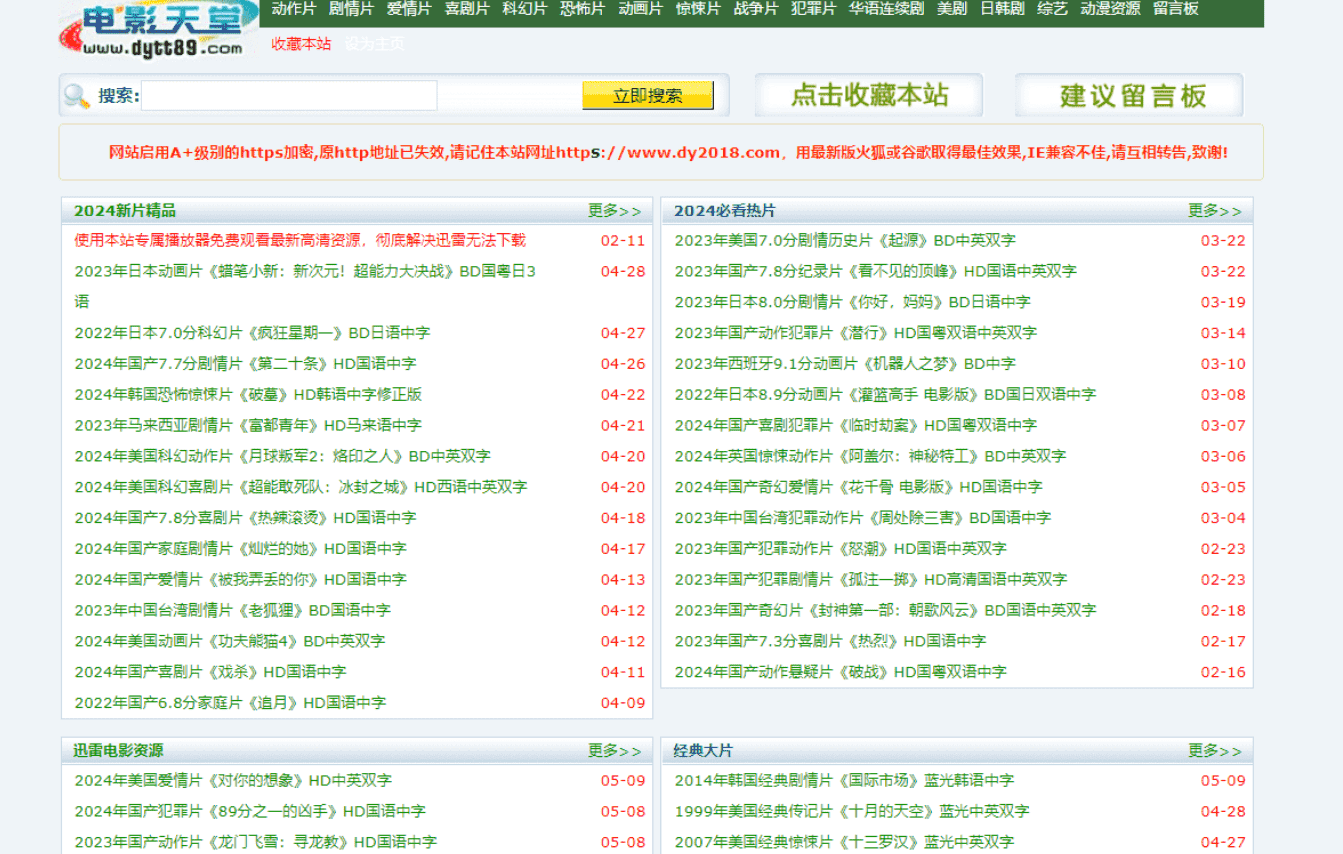Open the 动作片 nav menu item
Screen dimensions: 1343x854
point(294,9)
